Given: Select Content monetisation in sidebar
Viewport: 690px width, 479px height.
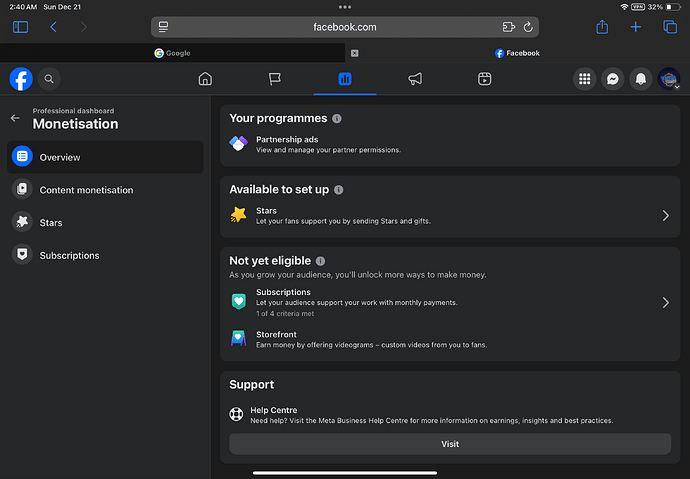Looking at the screenshot, I should click(86, 190).
